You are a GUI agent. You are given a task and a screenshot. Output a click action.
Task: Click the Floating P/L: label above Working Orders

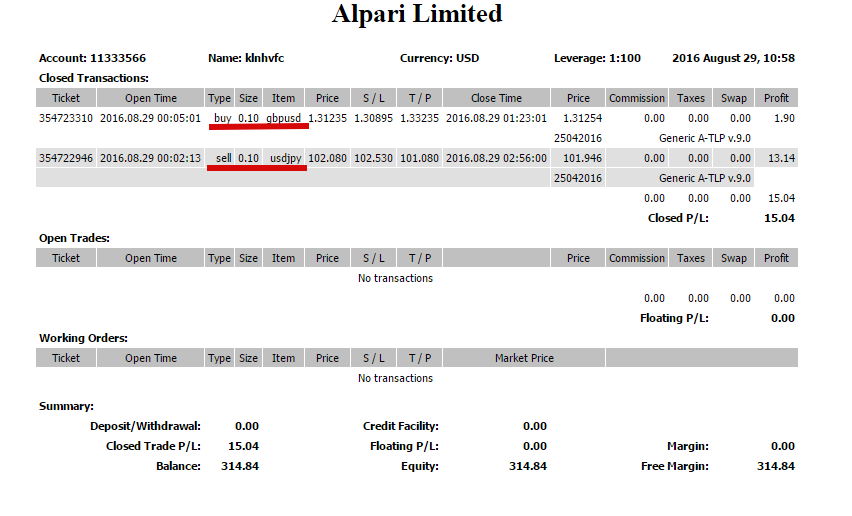point(674,318)
